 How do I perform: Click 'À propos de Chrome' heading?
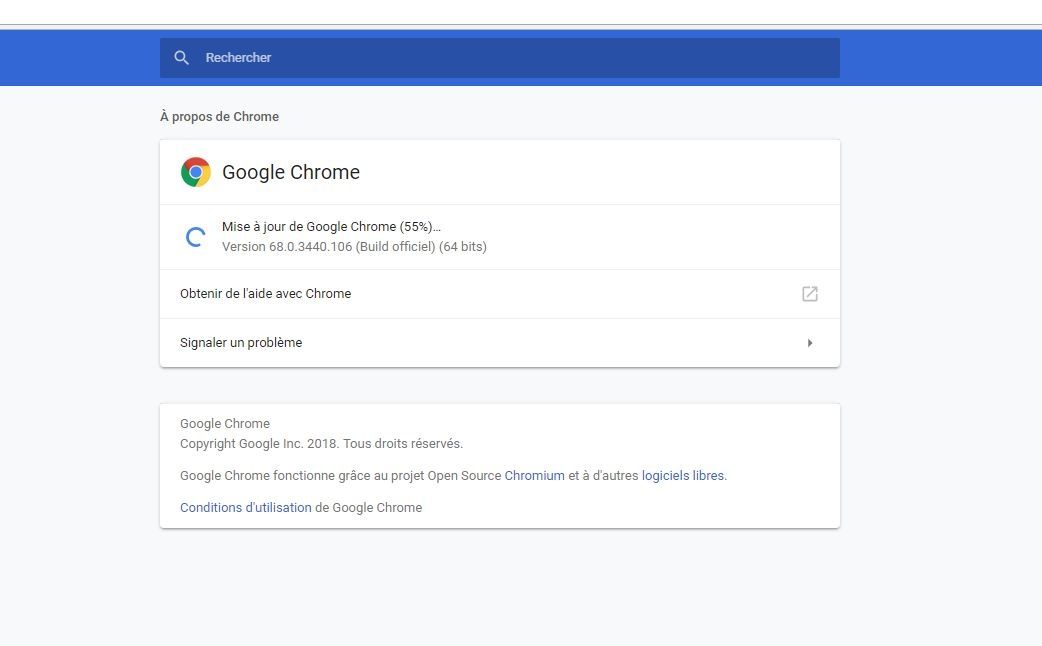219,116
